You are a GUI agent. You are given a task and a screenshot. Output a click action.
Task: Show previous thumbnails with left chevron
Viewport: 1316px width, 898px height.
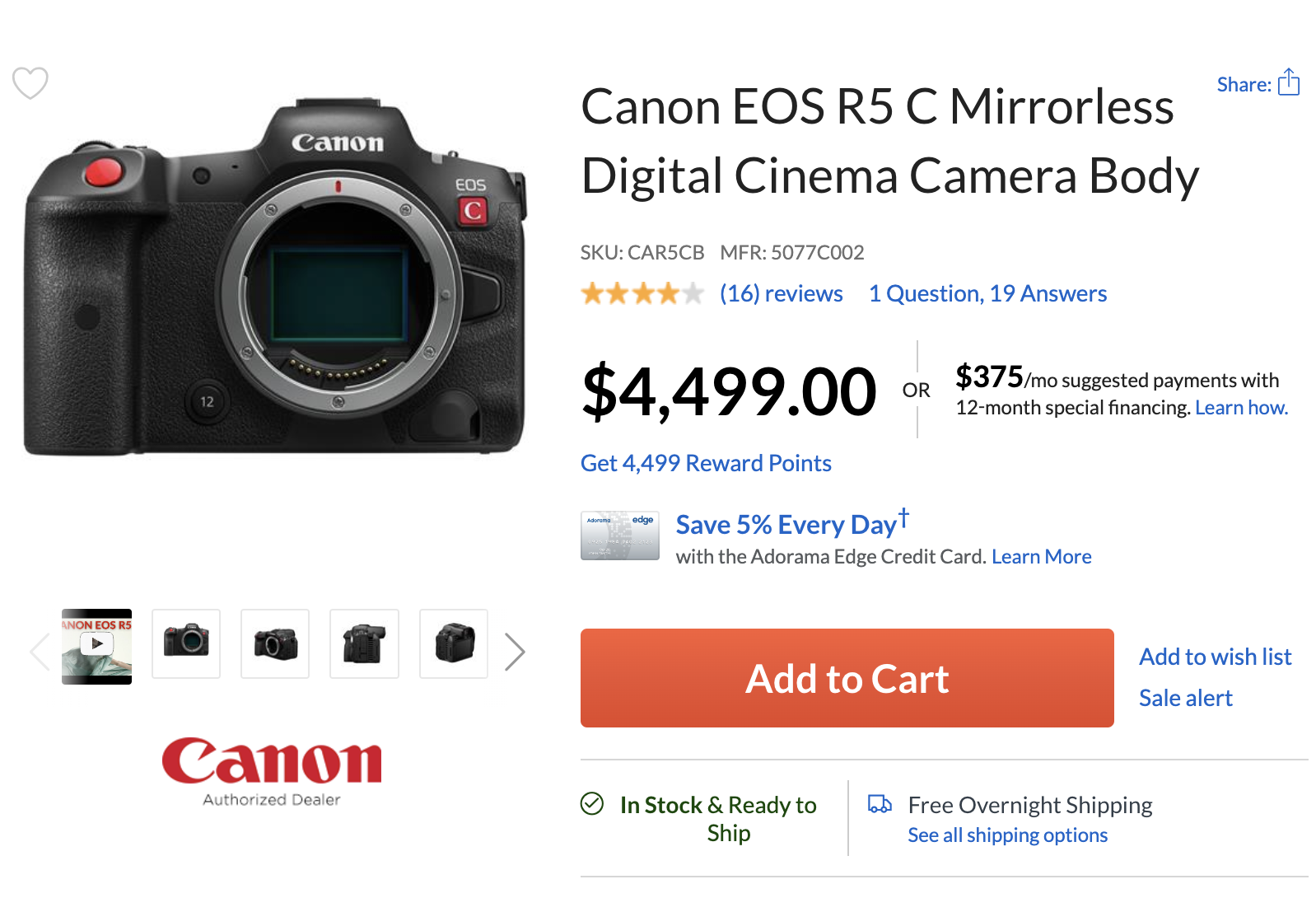click(x=40, y=652)
